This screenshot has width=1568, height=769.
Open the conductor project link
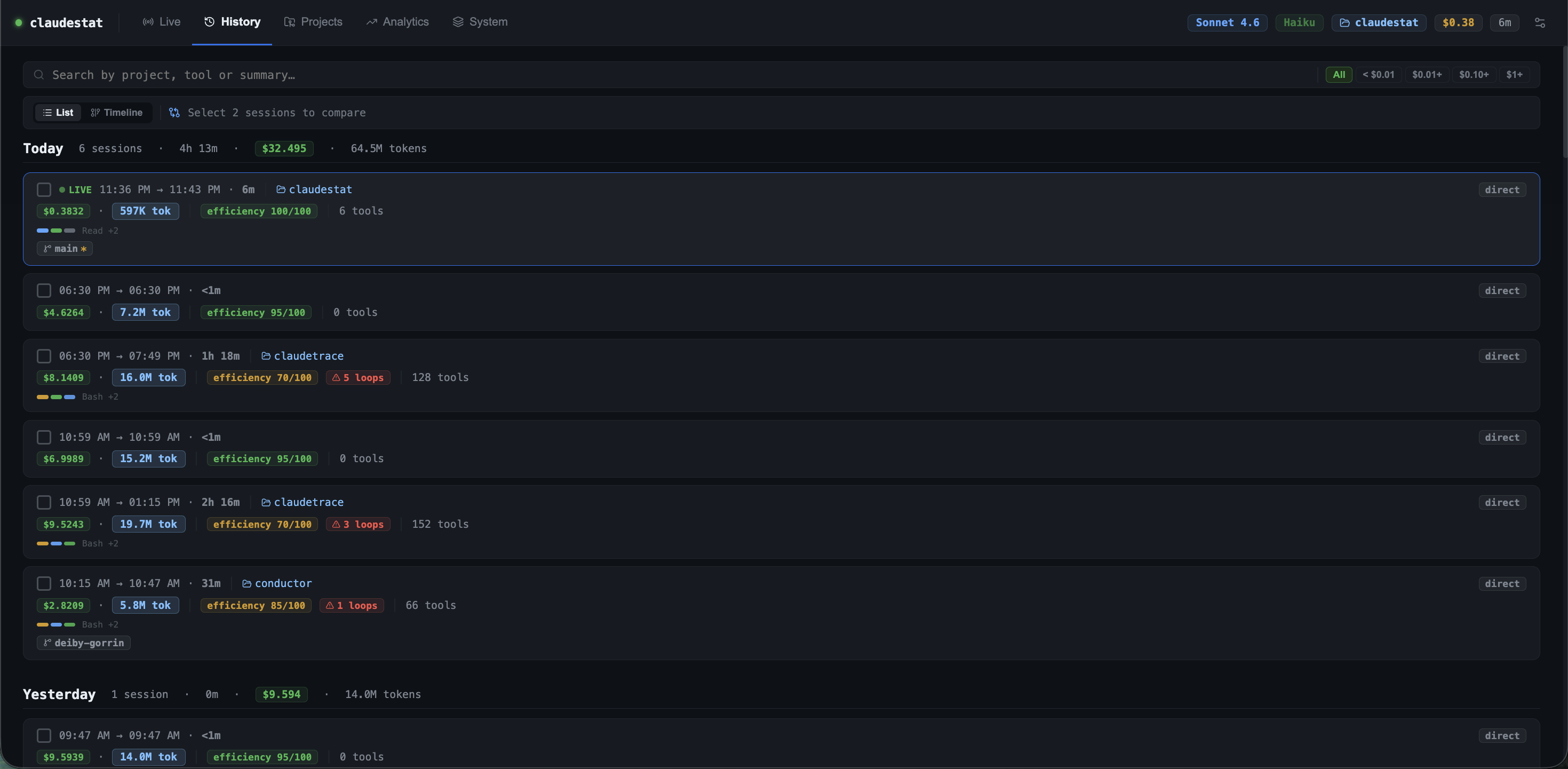point(277,583)
